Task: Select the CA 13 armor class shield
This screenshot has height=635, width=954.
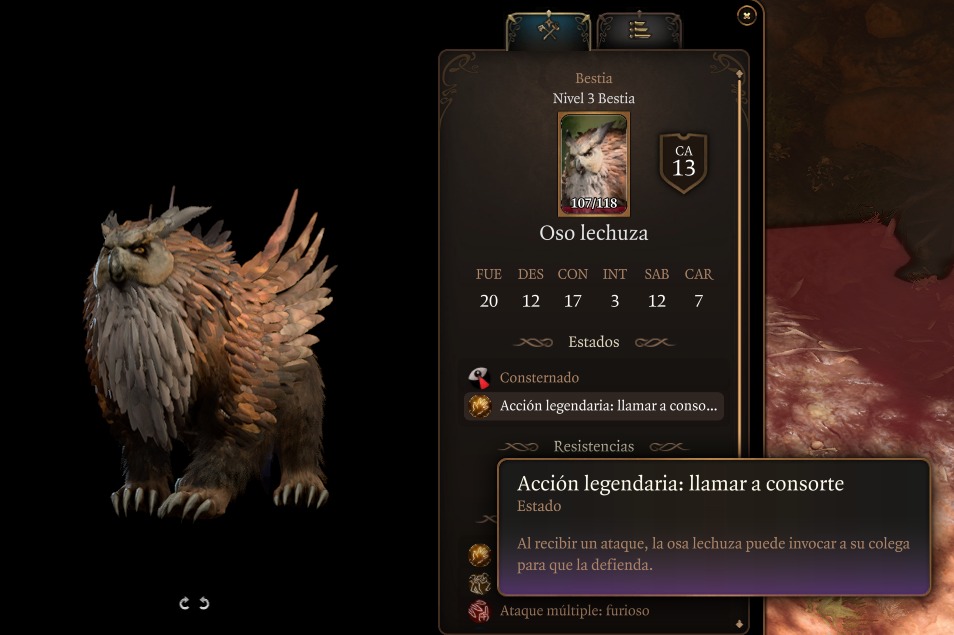Action: pos(683,162)
